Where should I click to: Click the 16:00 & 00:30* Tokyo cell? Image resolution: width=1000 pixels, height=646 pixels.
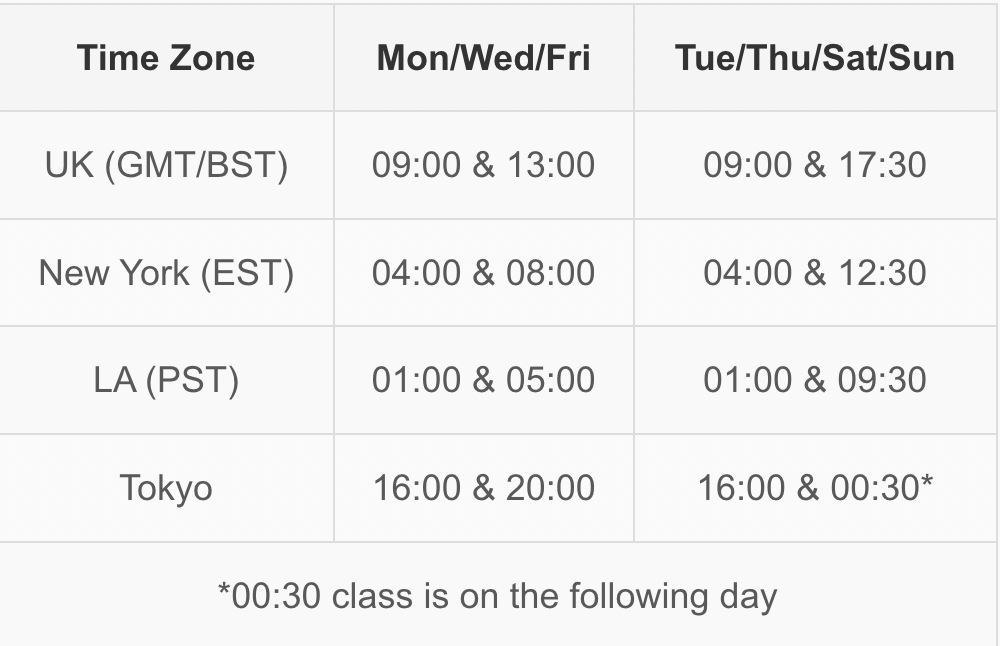(815, 488)
